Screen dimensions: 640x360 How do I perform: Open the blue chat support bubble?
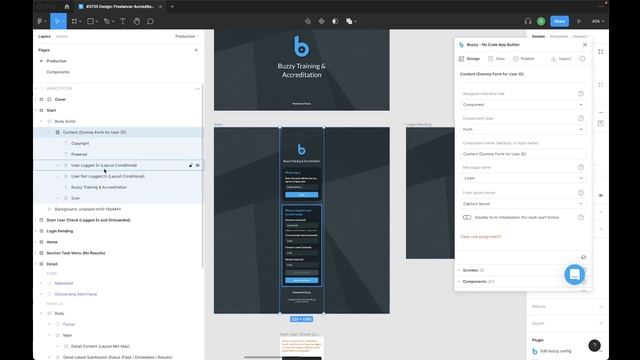click(x=574, y=274)
